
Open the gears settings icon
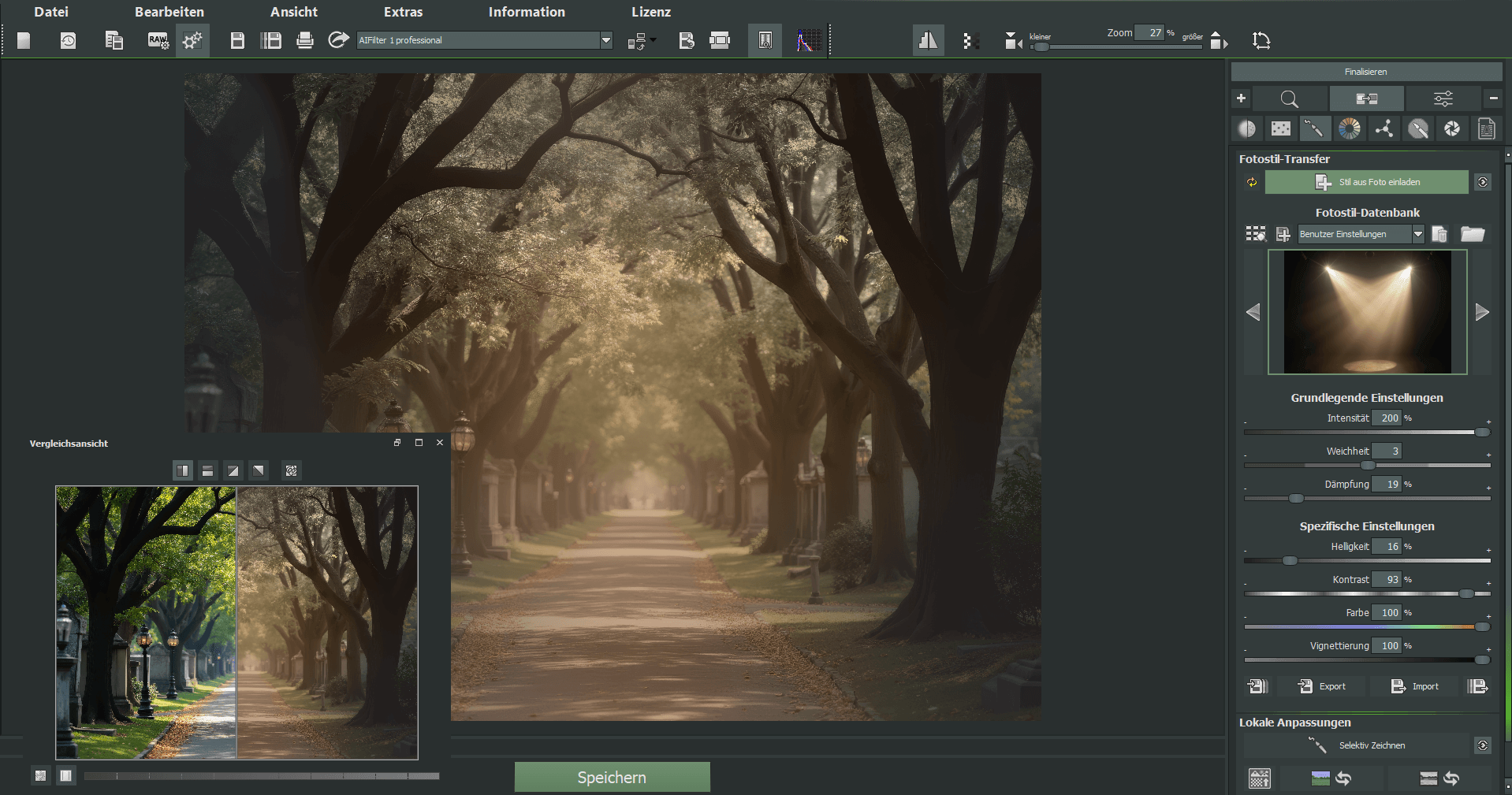tap(192, 40)
